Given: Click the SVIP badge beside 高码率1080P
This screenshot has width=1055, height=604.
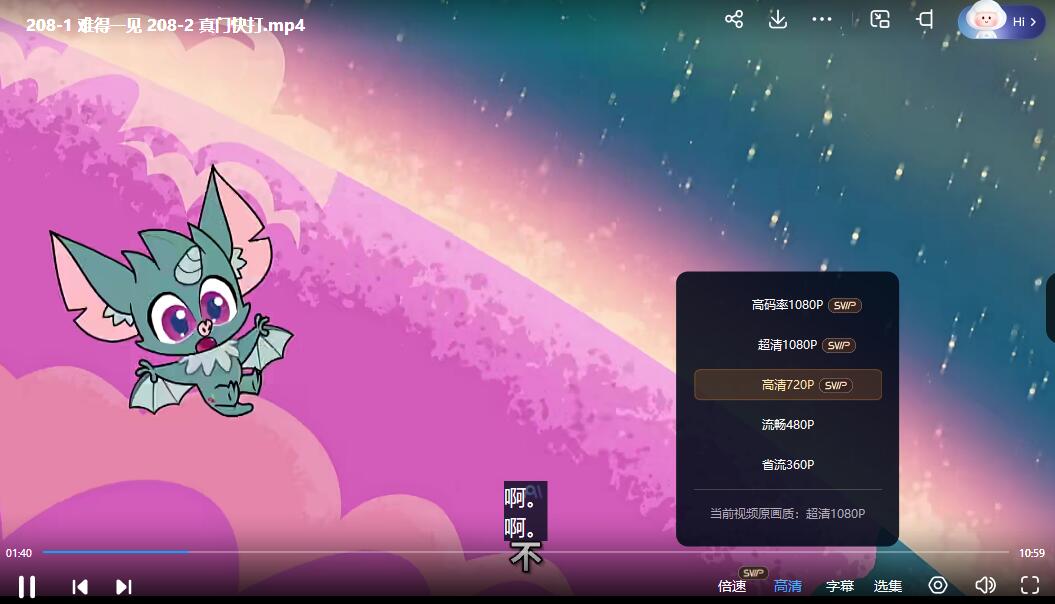Looking at the screenshot, I should tap(844, 305).
